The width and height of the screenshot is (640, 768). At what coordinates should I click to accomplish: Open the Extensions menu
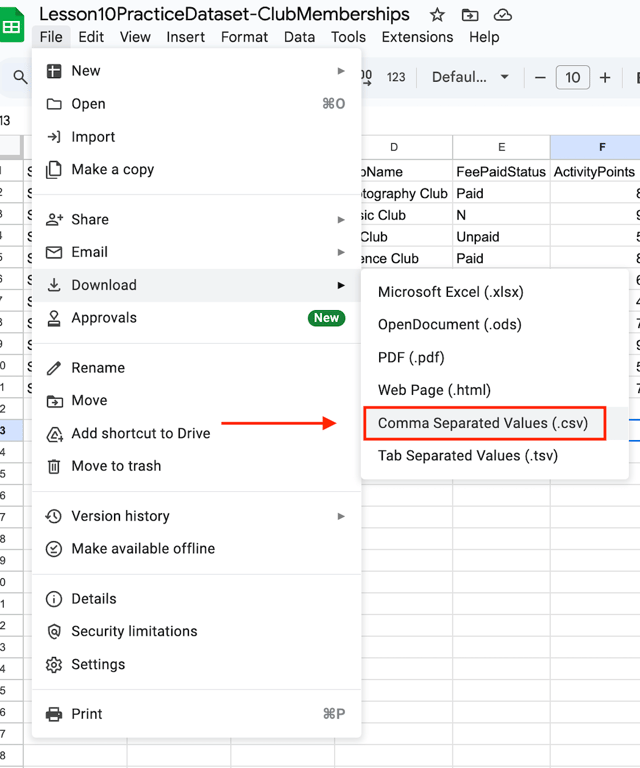coord(417,37)
